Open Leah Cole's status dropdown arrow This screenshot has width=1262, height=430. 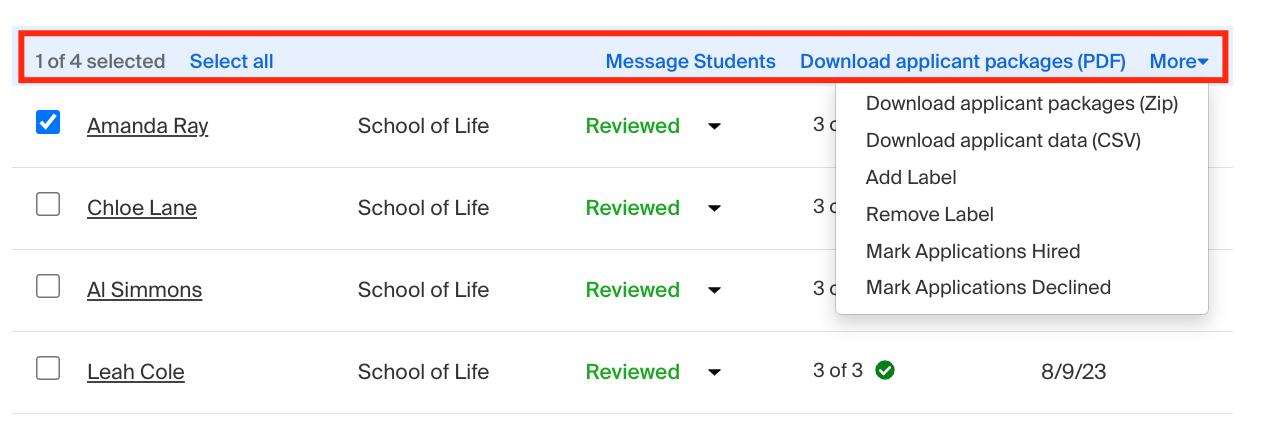click(714, 373)
